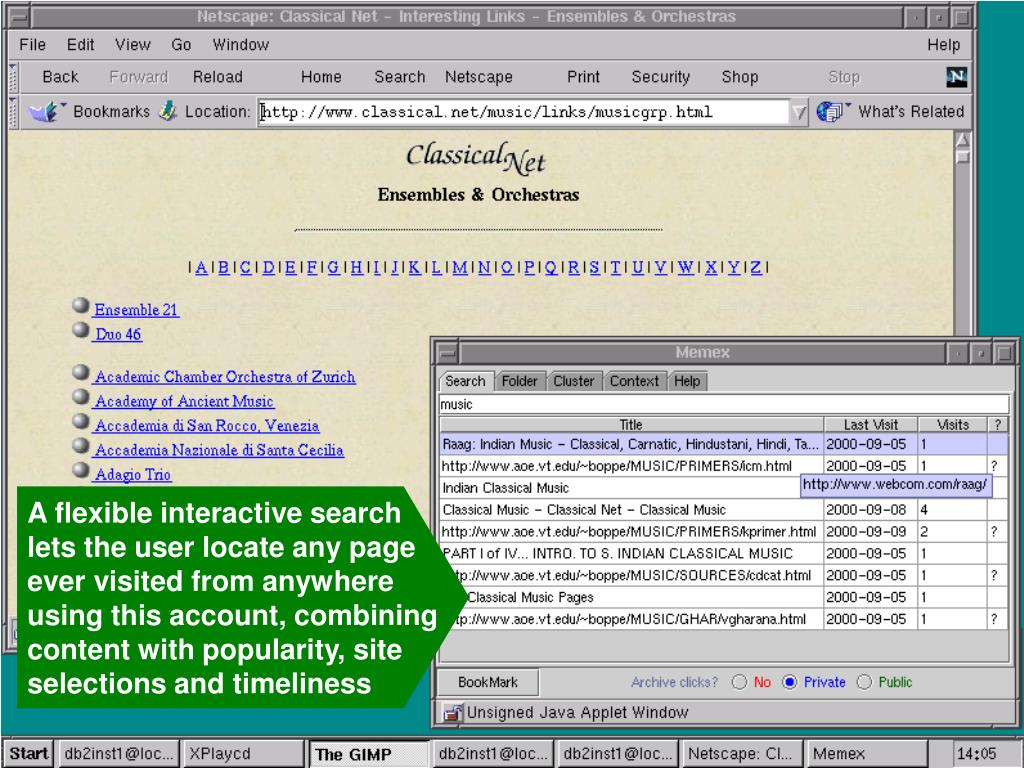
Task: Sort results by Title column header
Action: click(x=631, y=424)
